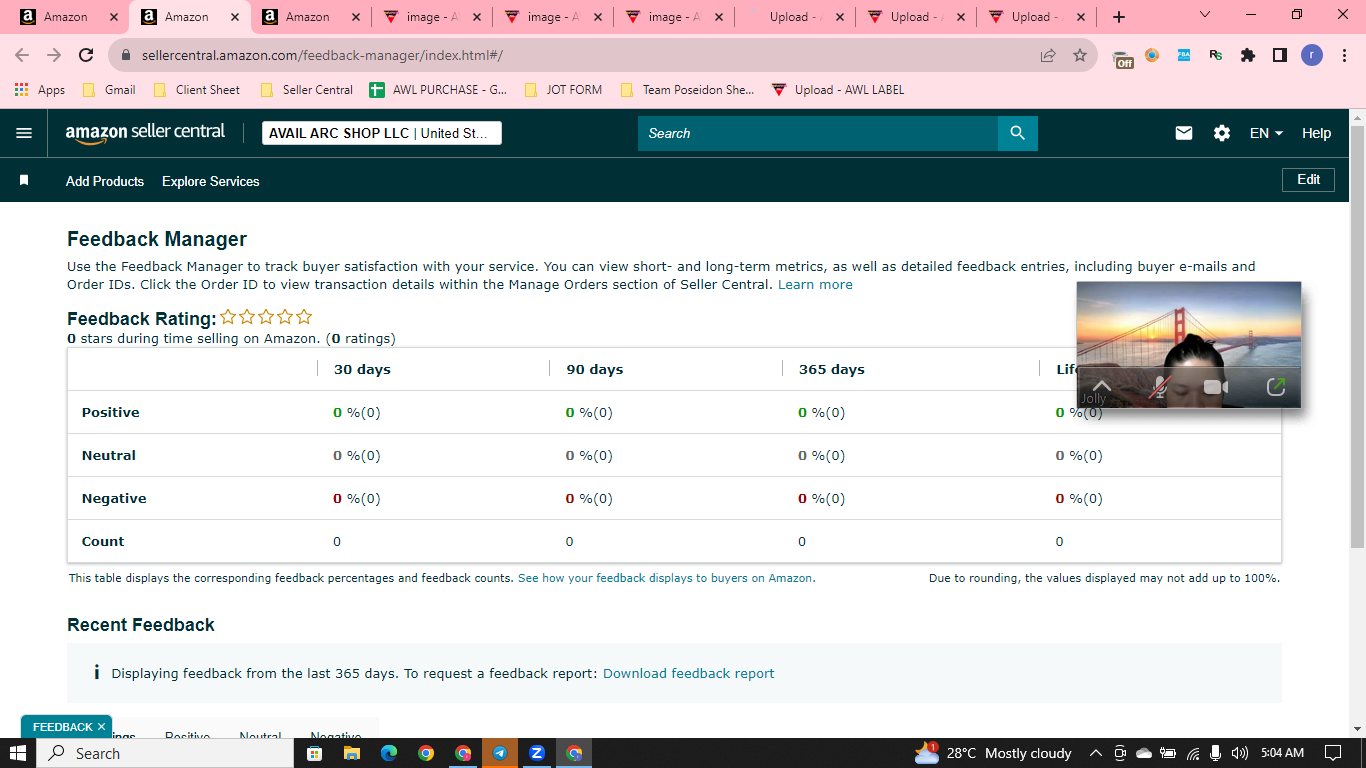Click the volume speaker icon in the tray
Screen dimensions: 1366x768
(1240, 753)
